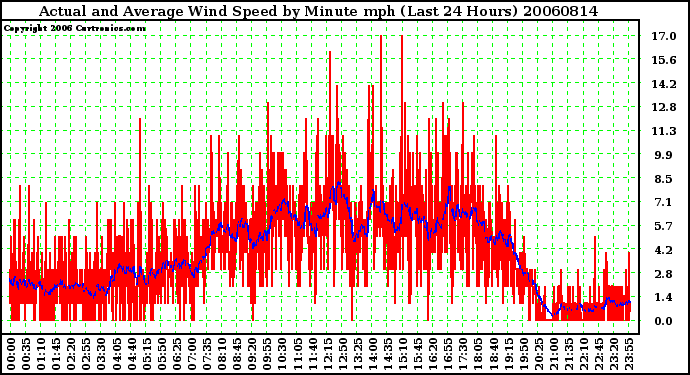Click the 00:00 time axis label
Image resolution: width=690 pixels, height=375 pixels.
coord(11,354)
